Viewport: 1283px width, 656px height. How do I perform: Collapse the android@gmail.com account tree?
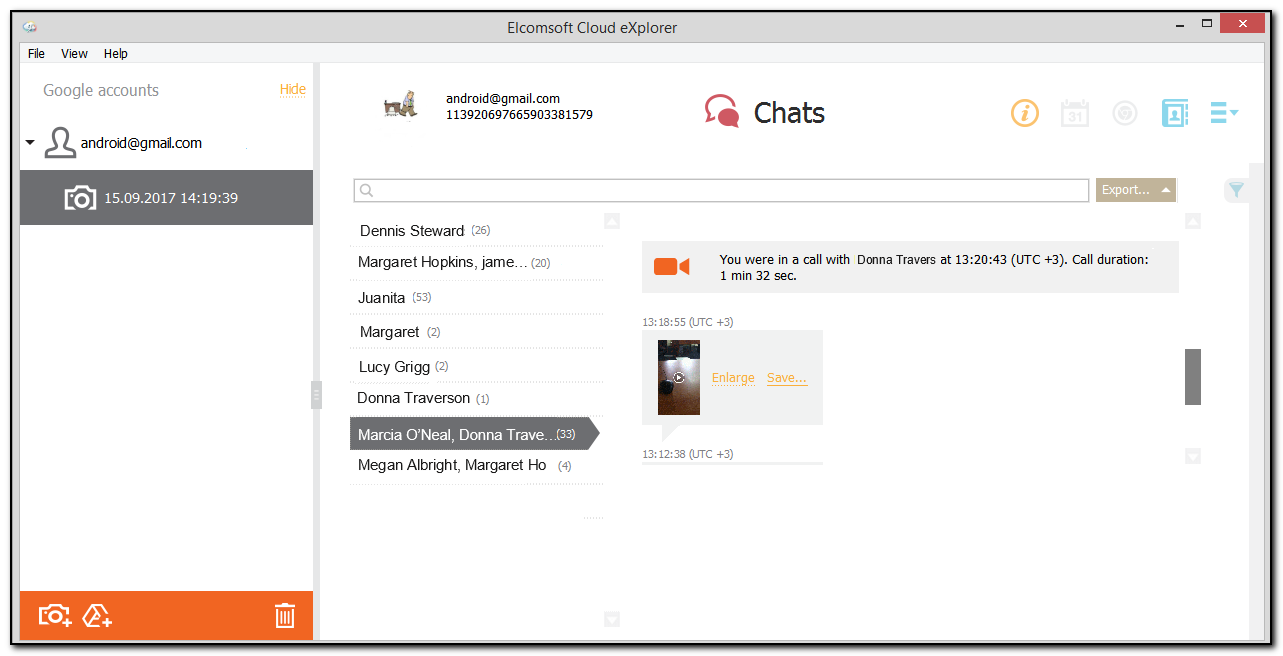click(x=30, y=143)
